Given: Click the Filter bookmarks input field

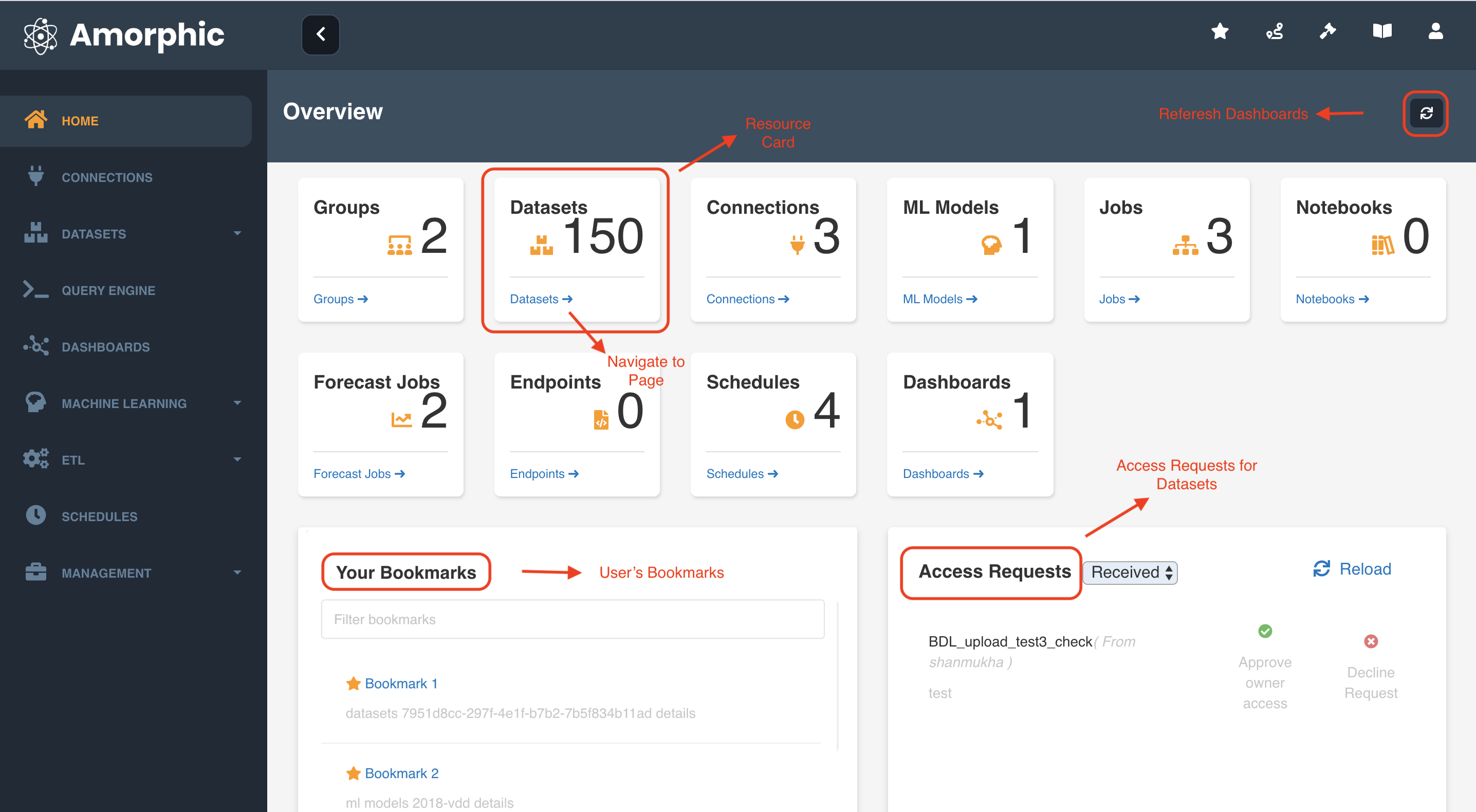Looking at the screenshot, I should 573,619.
